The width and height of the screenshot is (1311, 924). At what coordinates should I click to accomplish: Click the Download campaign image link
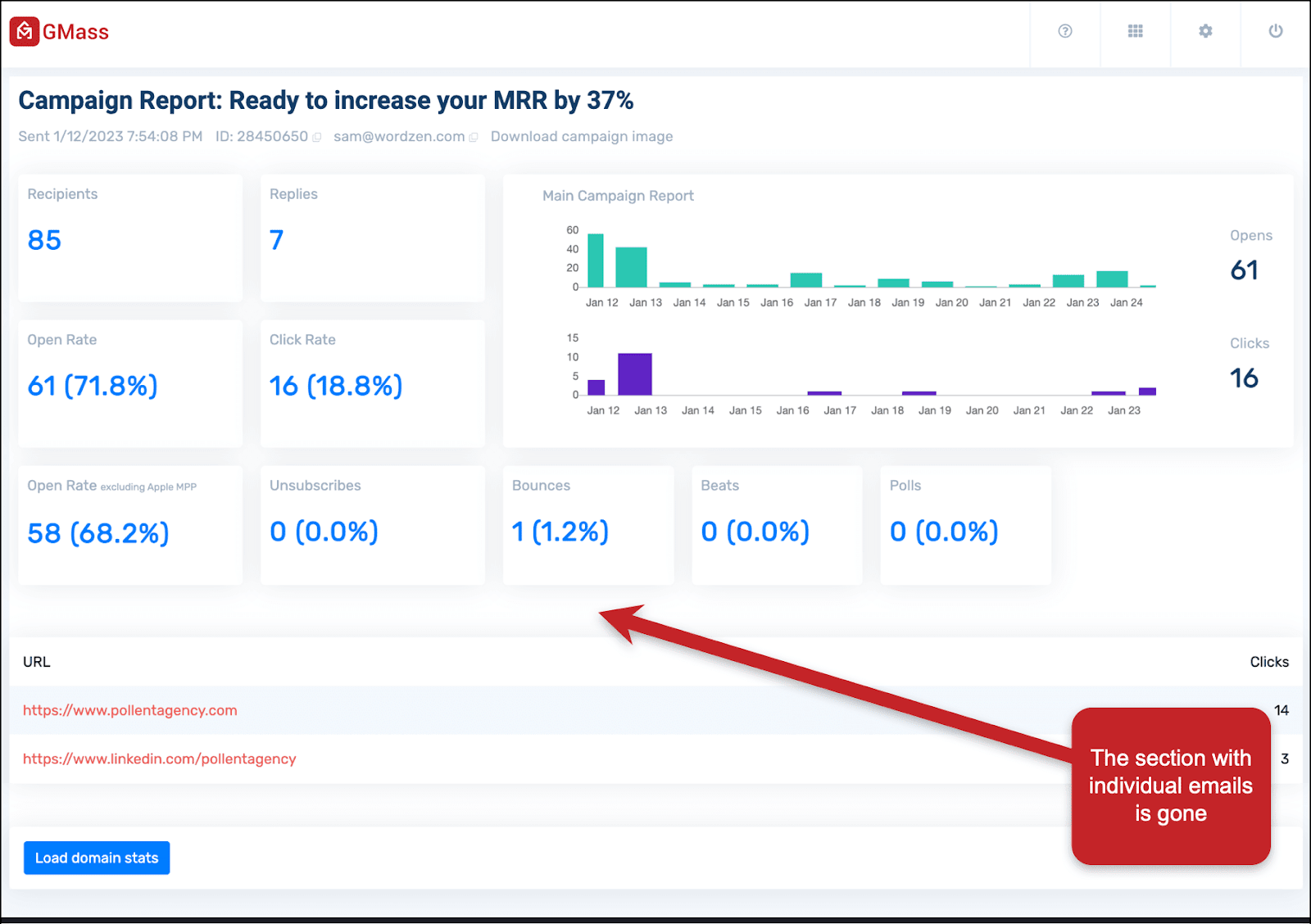tap(582, 137)
